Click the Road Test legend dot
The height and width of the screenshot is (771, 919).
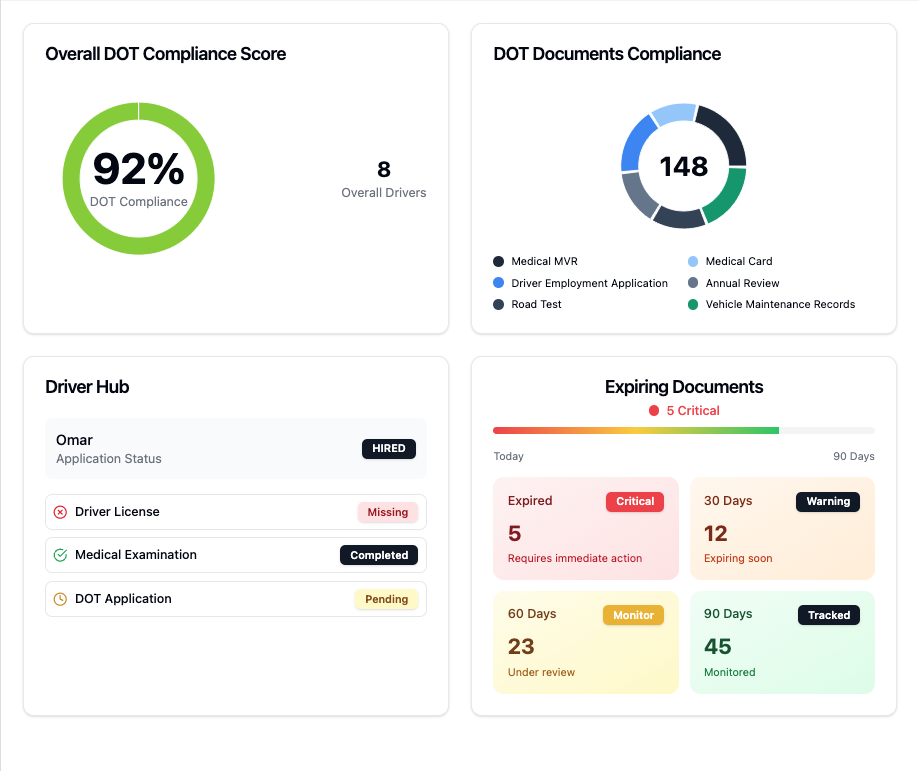pos(500,304)
